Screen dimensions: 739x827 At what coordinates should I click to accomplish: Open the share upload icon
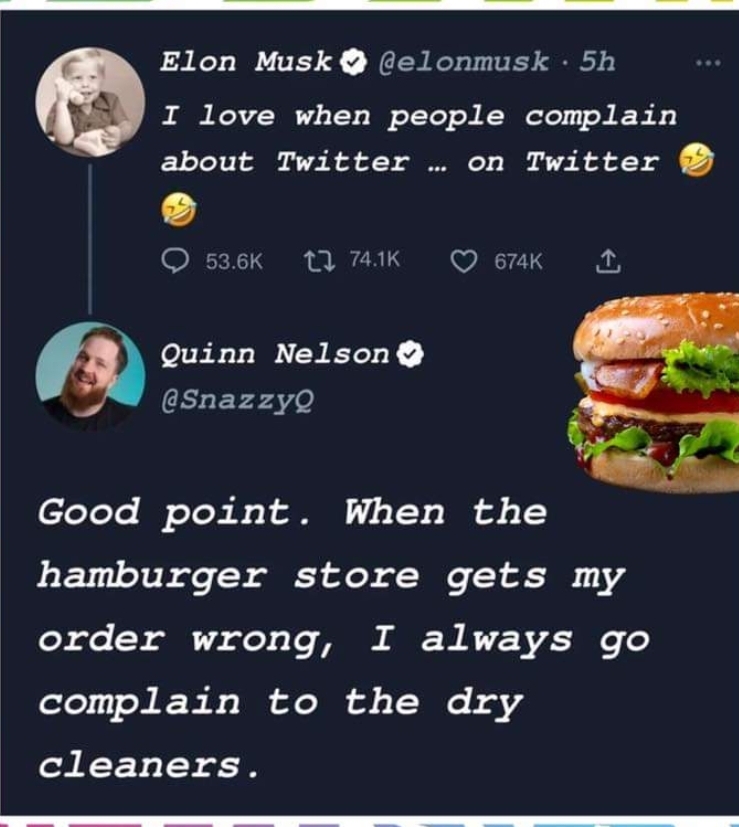(x=608, y=261)
